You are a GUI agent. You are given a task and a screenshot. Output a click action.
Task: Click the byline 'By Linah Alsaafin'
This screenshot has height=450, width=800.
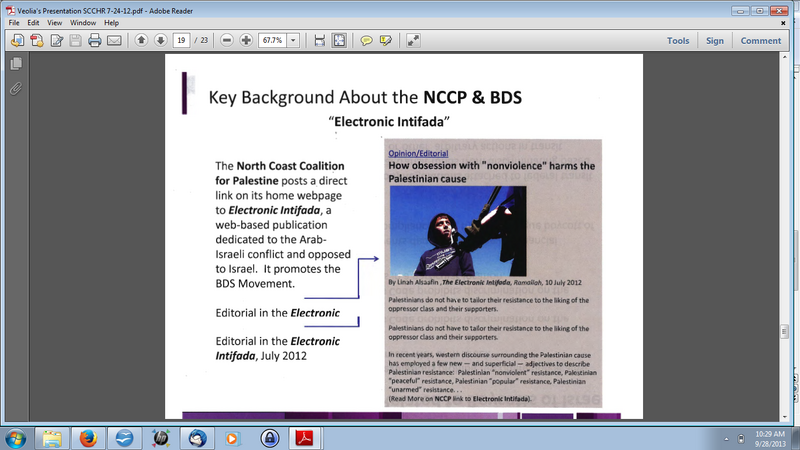pyautogui.click(x=414, y=282)
